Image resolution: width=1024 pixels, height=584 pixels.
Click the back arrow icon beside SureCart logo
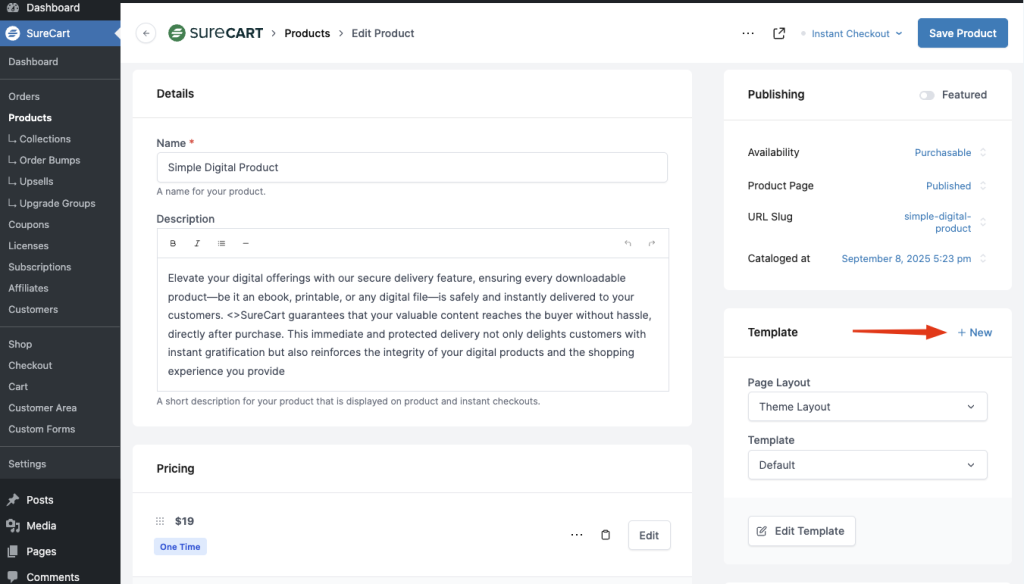tap(146, 33)
